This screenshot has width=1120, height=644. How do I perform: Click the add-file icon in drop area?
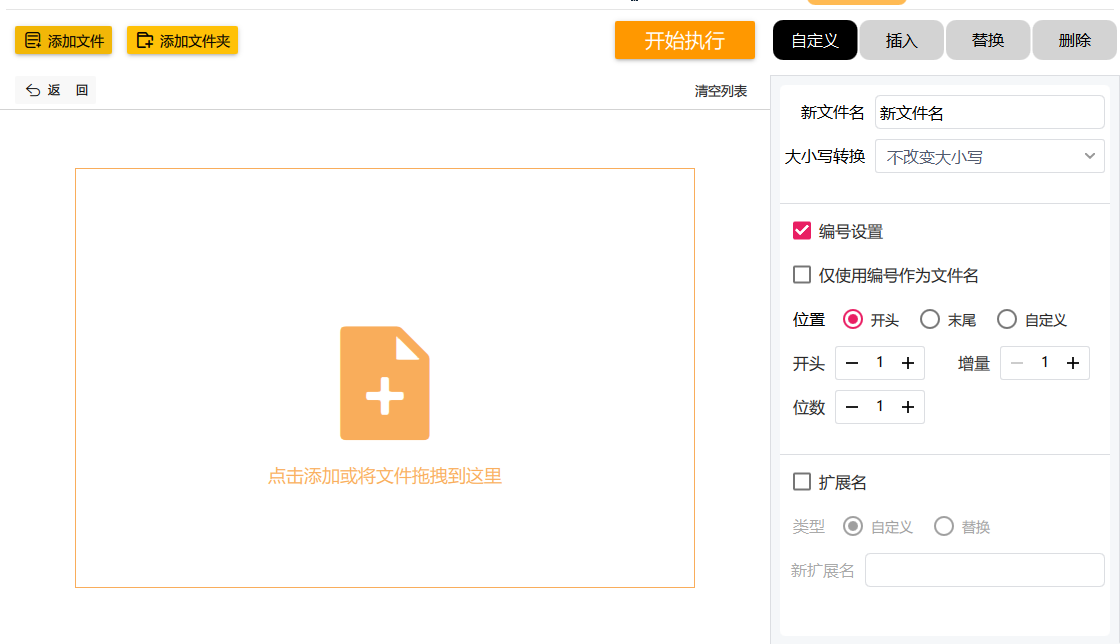(384, 383)
